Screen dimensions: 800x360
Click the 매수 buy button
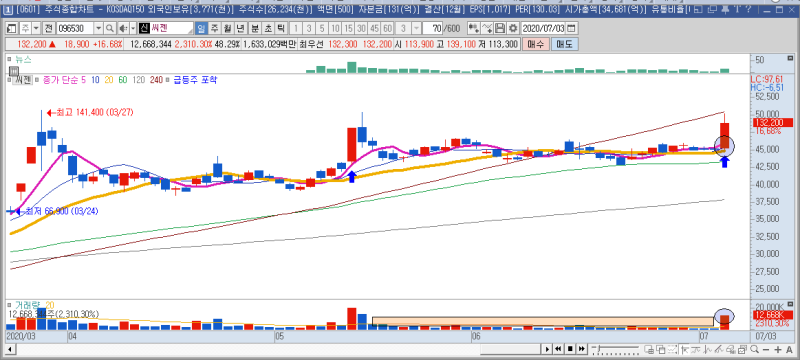coord(536,44)
